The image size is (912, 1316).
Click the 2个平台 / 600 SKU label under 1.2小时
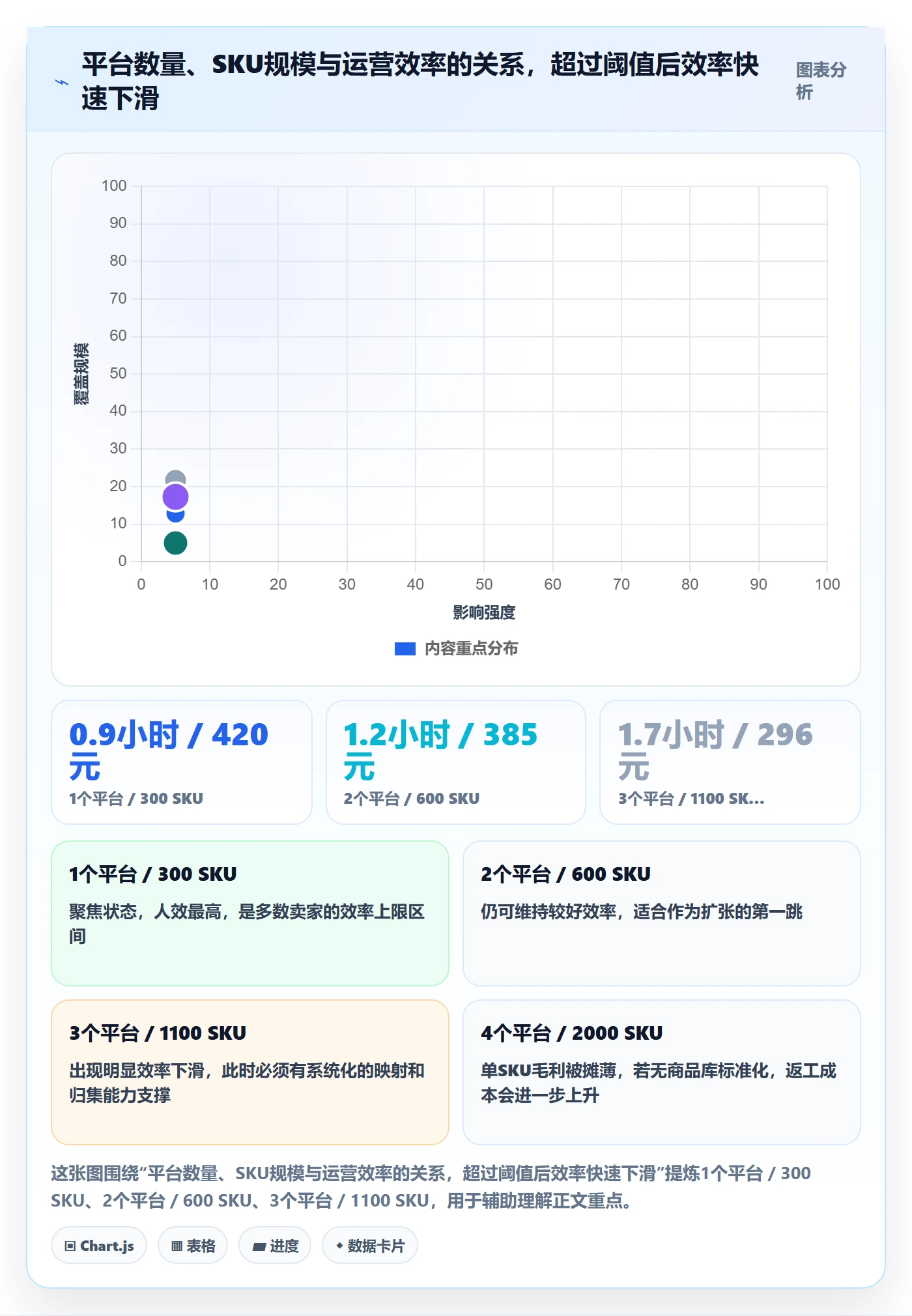pos(412,799)
